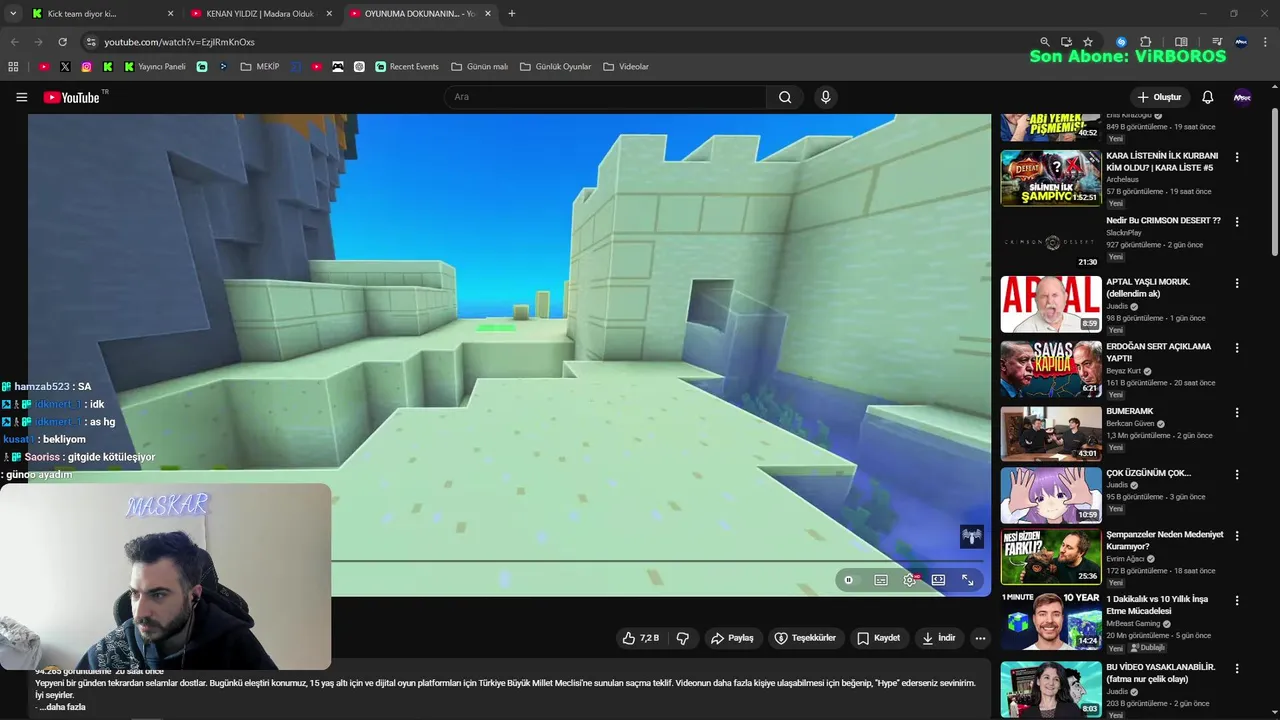Save video with the Kaydet button
This screenshot has width=1280, height=720.
(879, 638)
